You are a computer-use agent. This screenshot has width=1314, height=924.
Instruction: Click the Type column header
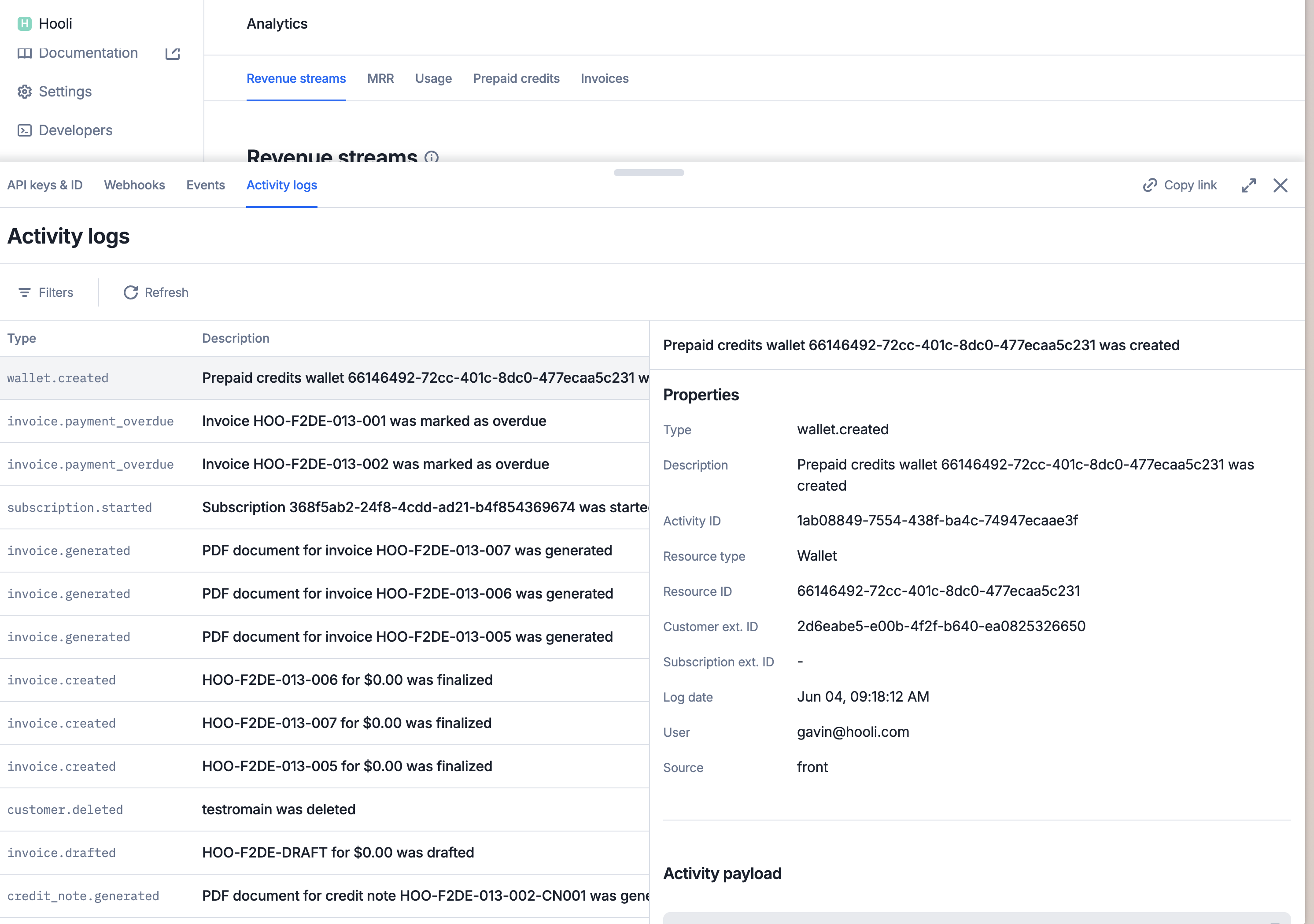coord(22,338)
